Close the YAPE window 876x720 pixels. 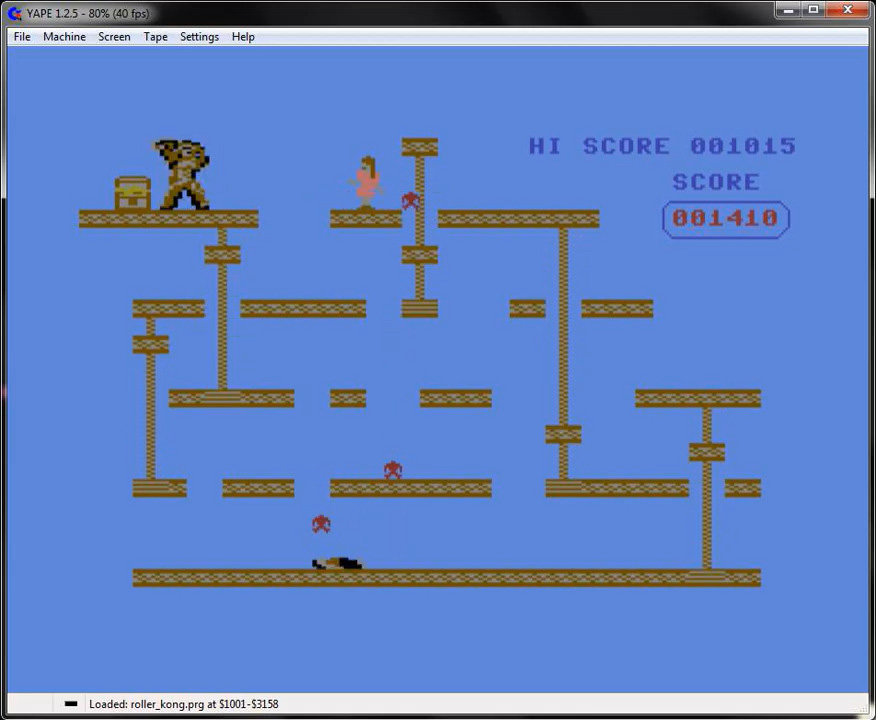[x=847, y=9]
